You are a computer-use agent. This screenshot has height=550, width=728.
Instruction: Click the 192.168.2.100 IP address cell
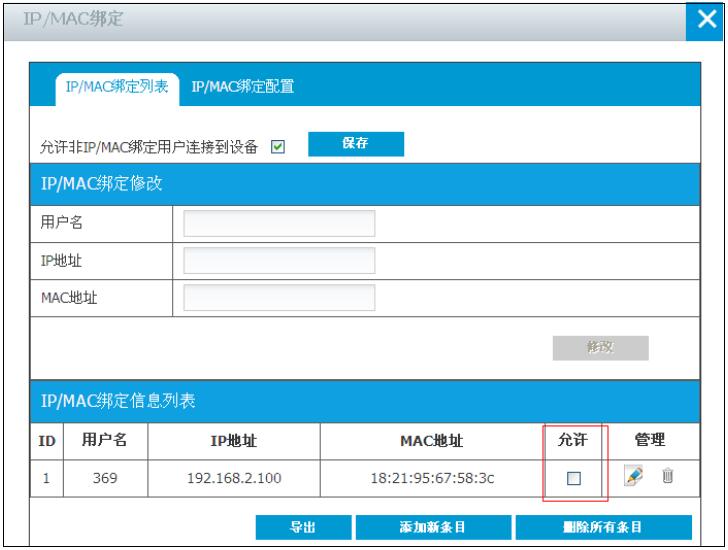point(234,479)
